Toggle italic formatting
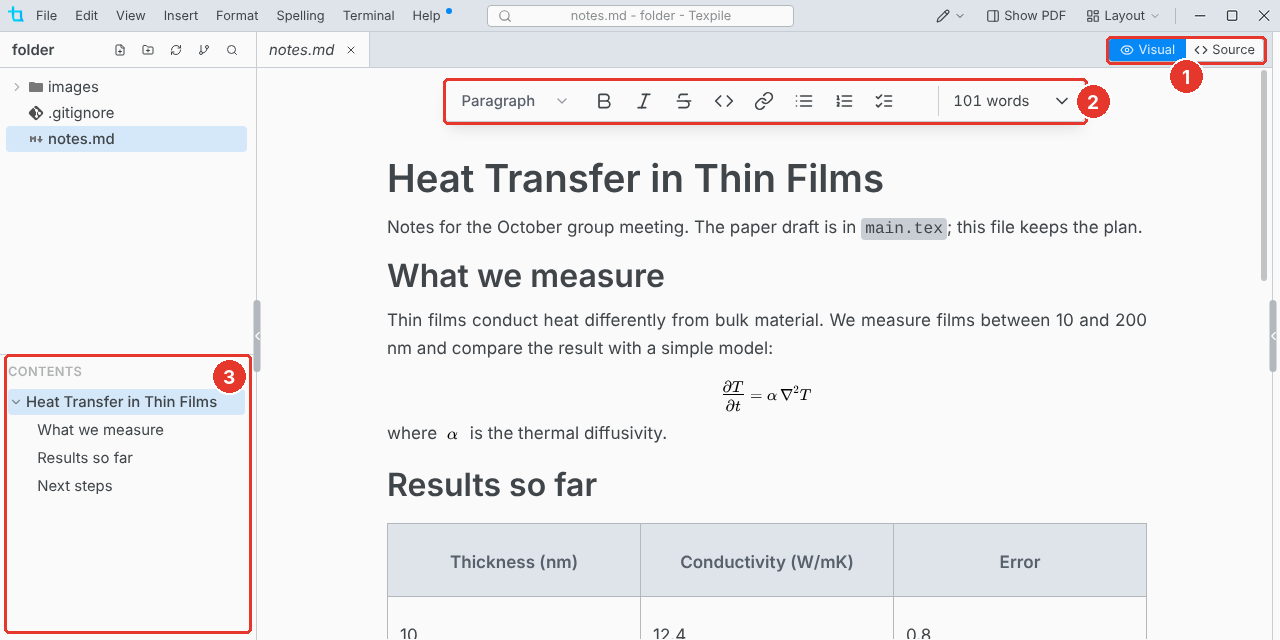 pyautogui.click(x=644, y=101)
